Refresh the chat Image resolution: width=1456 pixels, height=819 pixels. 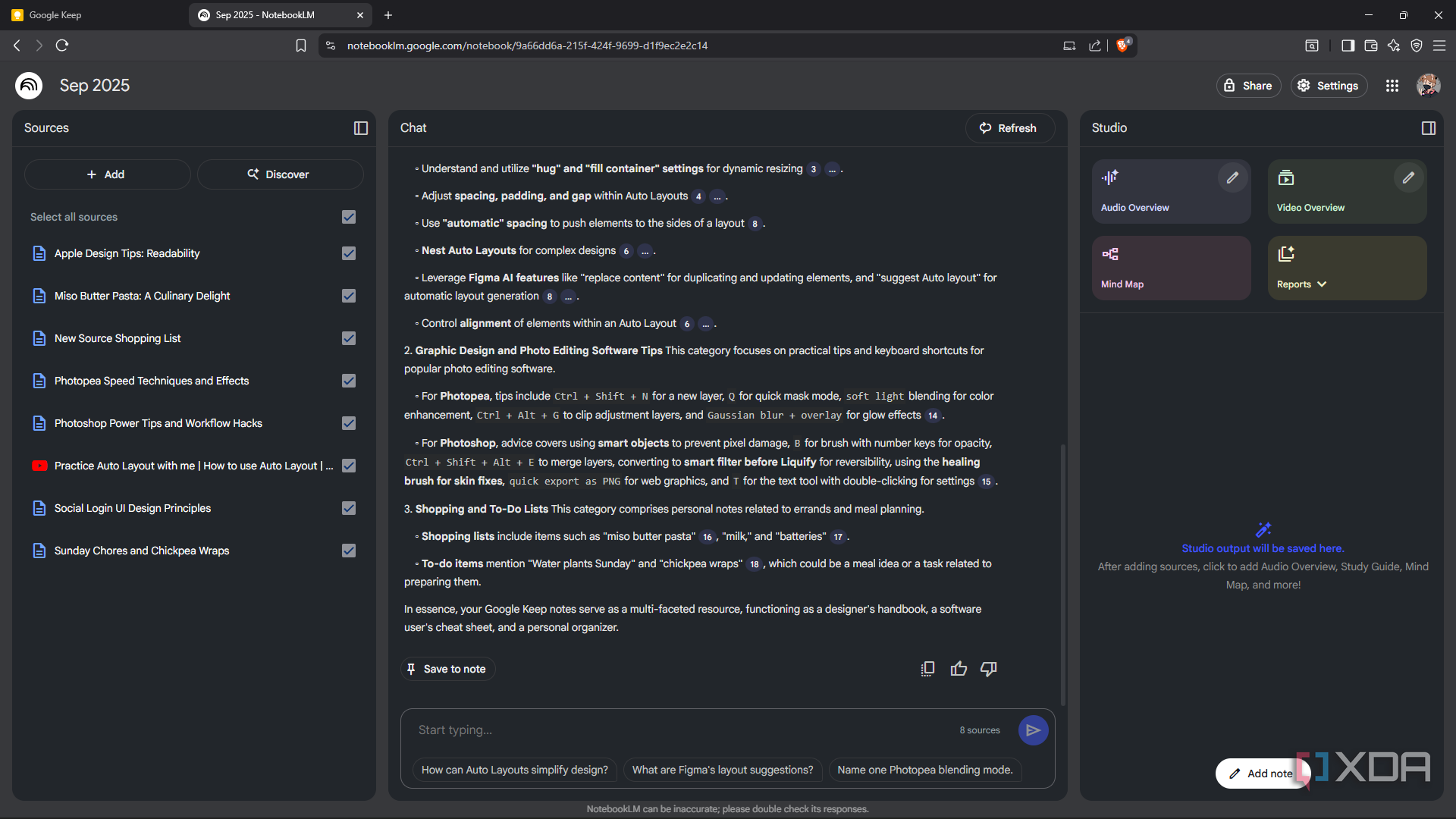(1009, 128)
